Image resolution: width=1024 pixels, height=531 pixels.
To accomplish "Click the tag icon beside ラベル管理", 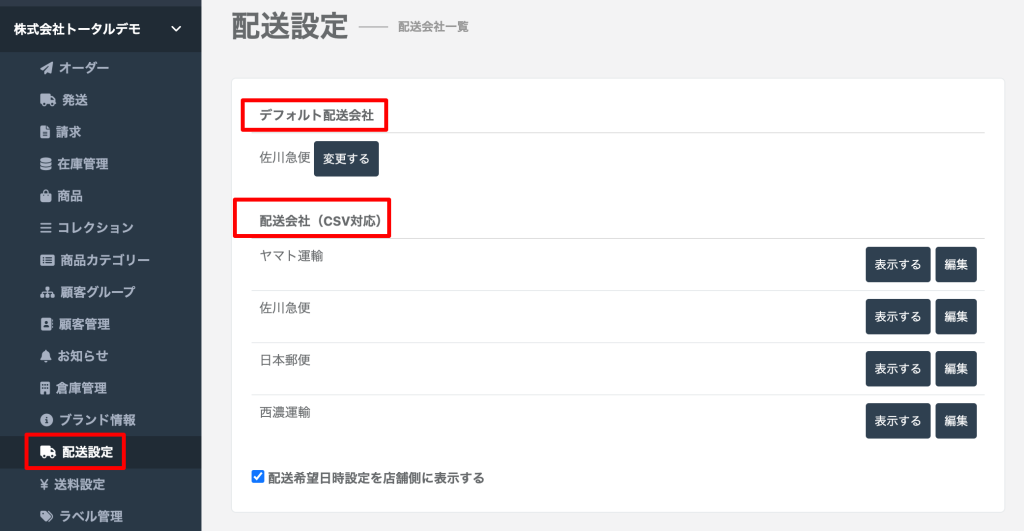I will pyautogui.click(x=46, y=516).
